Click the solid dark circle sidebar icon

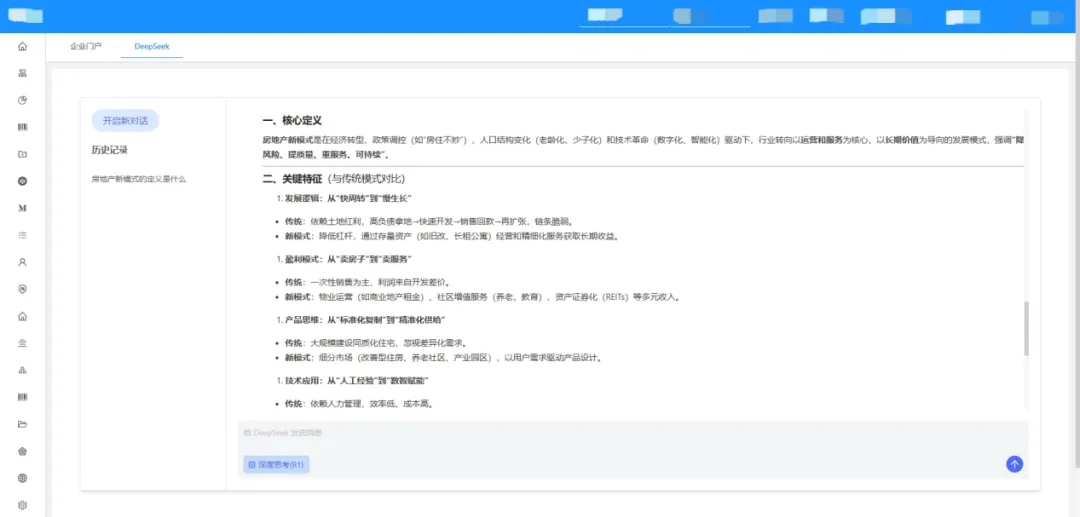[22, 181]
